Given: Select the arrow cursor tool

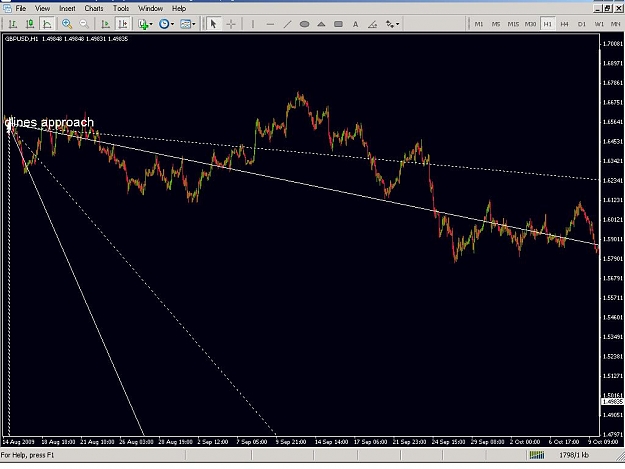Looking at the screenshot, I should point(213,24).
